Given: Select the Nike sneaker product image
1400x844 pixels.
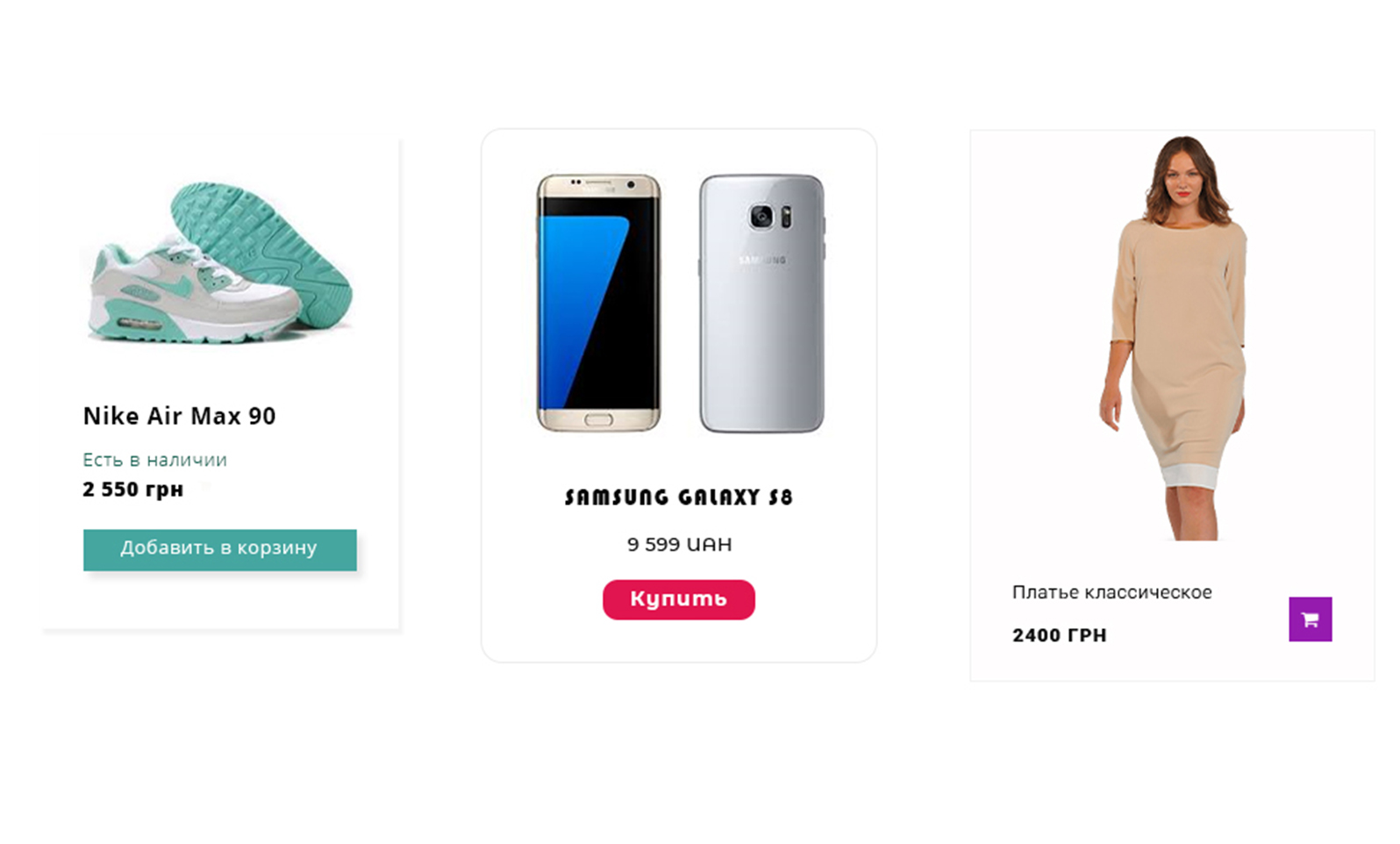Looking at the screenshot, I should click(x=218, y=263).
